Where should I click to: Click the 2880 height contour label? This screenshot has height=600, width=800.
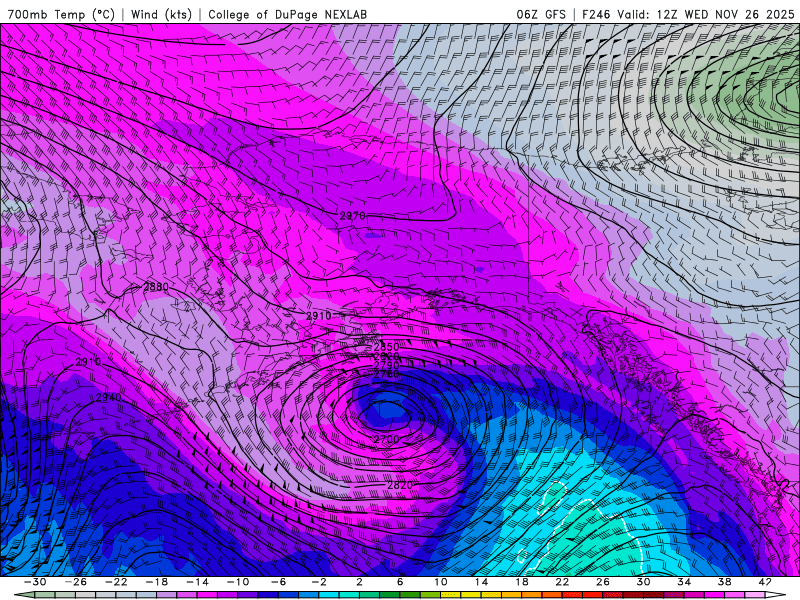tap(156, 287)
